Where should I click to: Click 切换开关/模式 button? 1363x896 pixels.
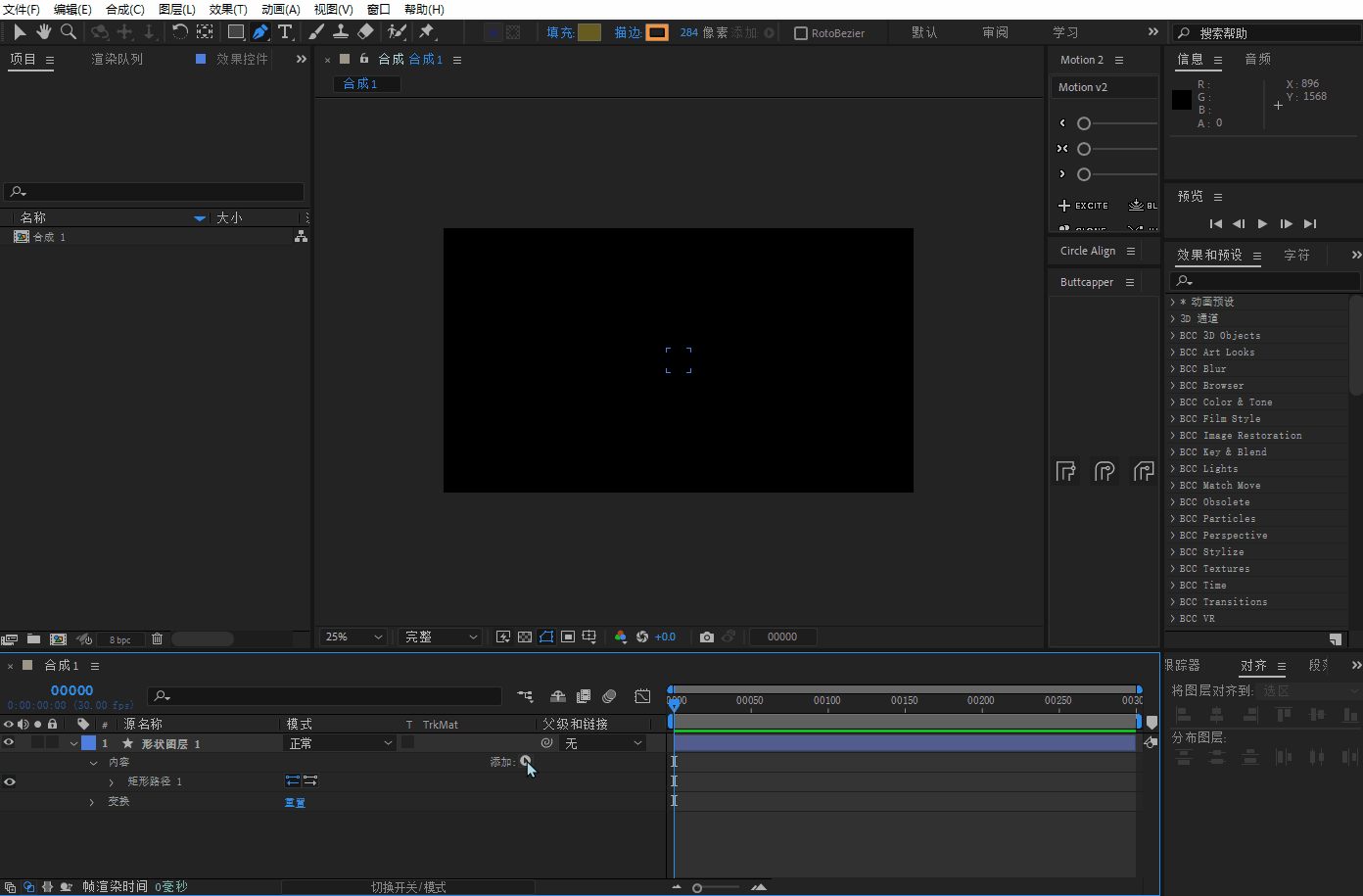pos(408,887)
